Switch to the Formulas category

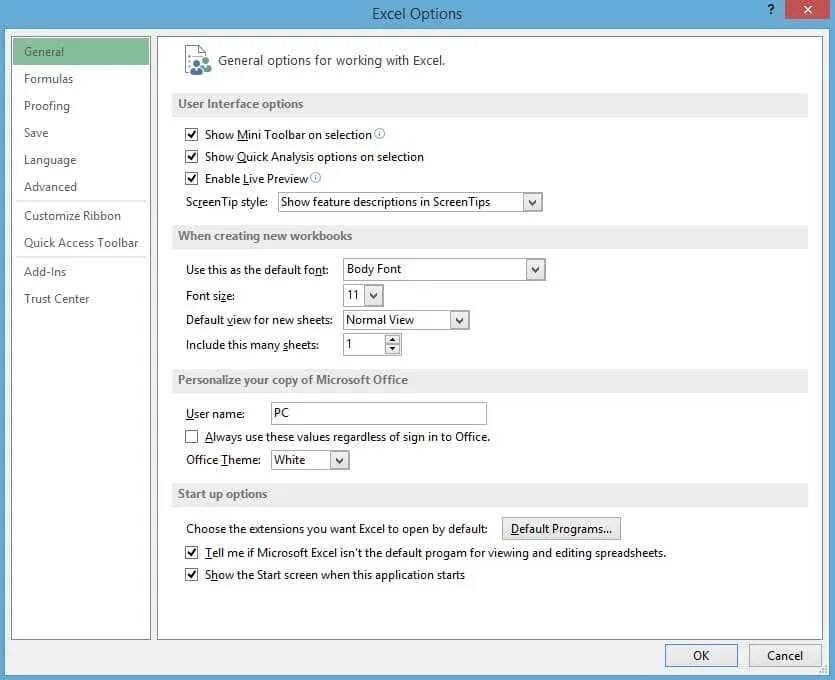(x=81, y=79)
